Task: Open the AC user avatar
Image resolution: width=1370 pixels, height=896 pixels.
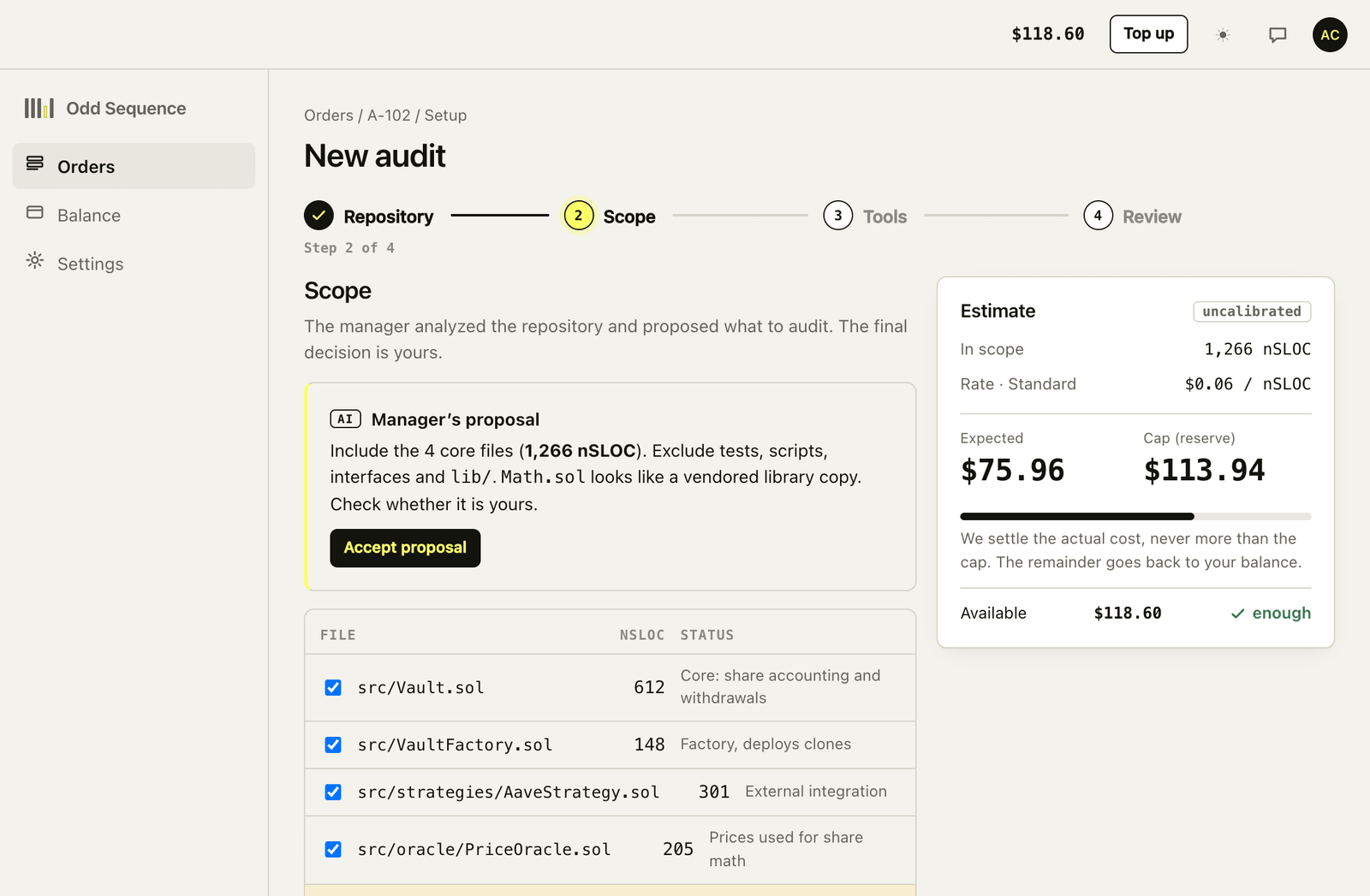Action: tap(1330, 35)
